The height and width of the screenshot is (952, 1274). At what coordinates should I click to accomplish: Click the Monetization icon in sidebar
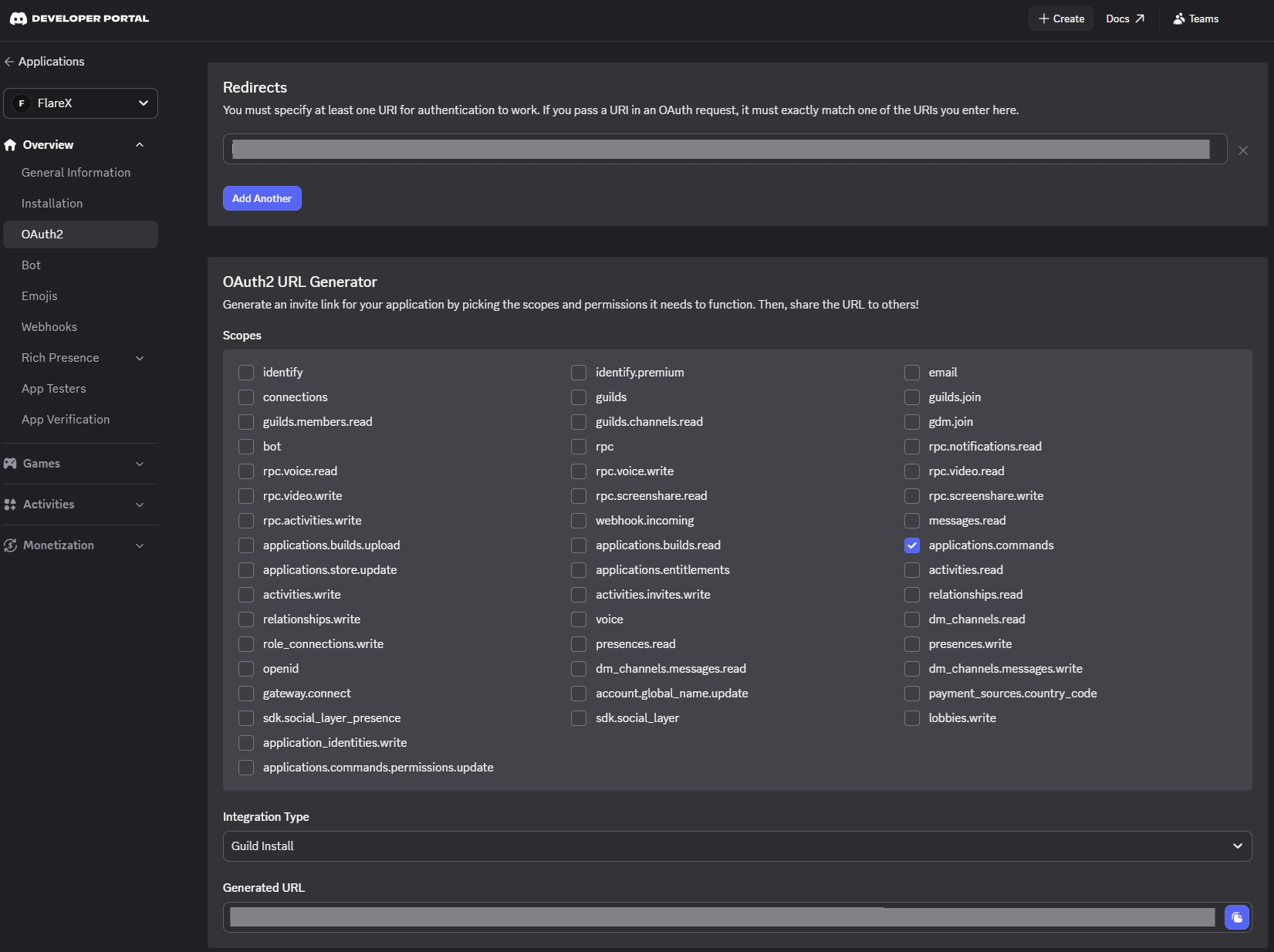10,545
